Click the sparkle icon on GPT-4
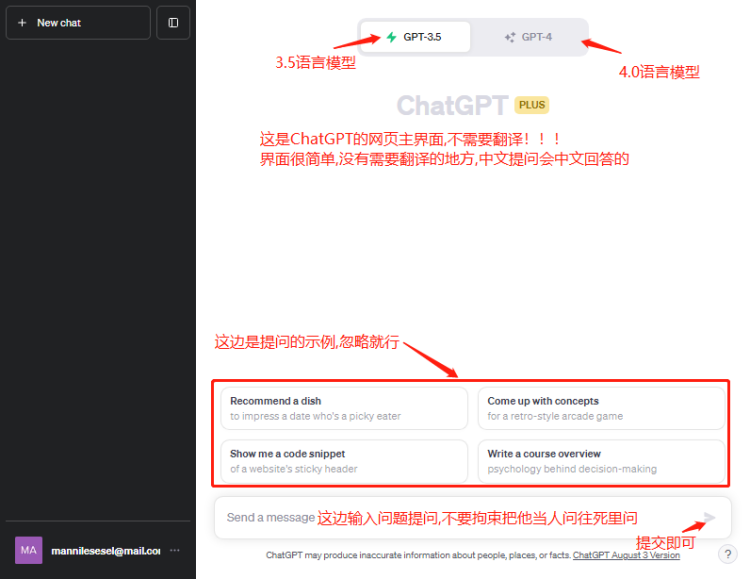The image size is (750, 579). coord(510,37)
